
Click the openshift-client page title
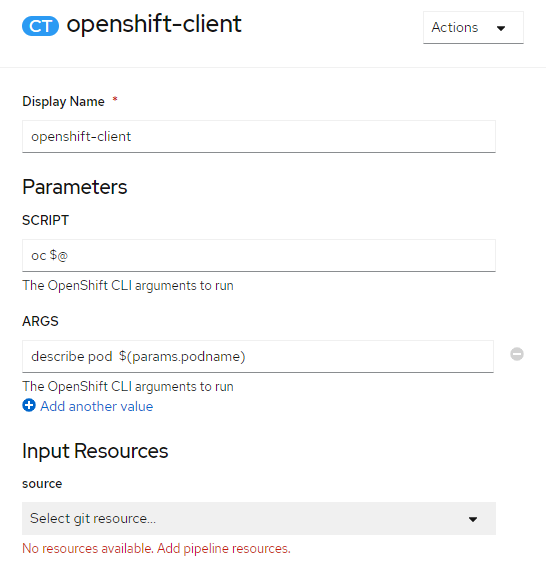154,25
